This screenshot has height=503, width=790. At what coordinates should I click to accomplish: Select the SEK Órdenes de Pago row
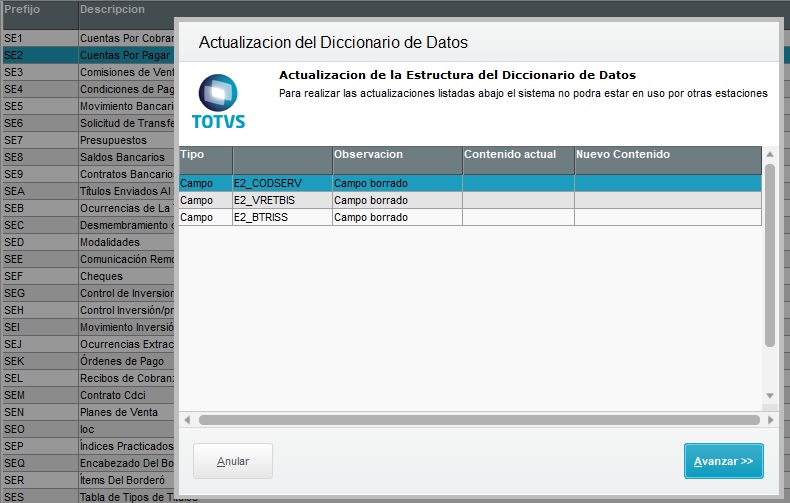[88, 361]
